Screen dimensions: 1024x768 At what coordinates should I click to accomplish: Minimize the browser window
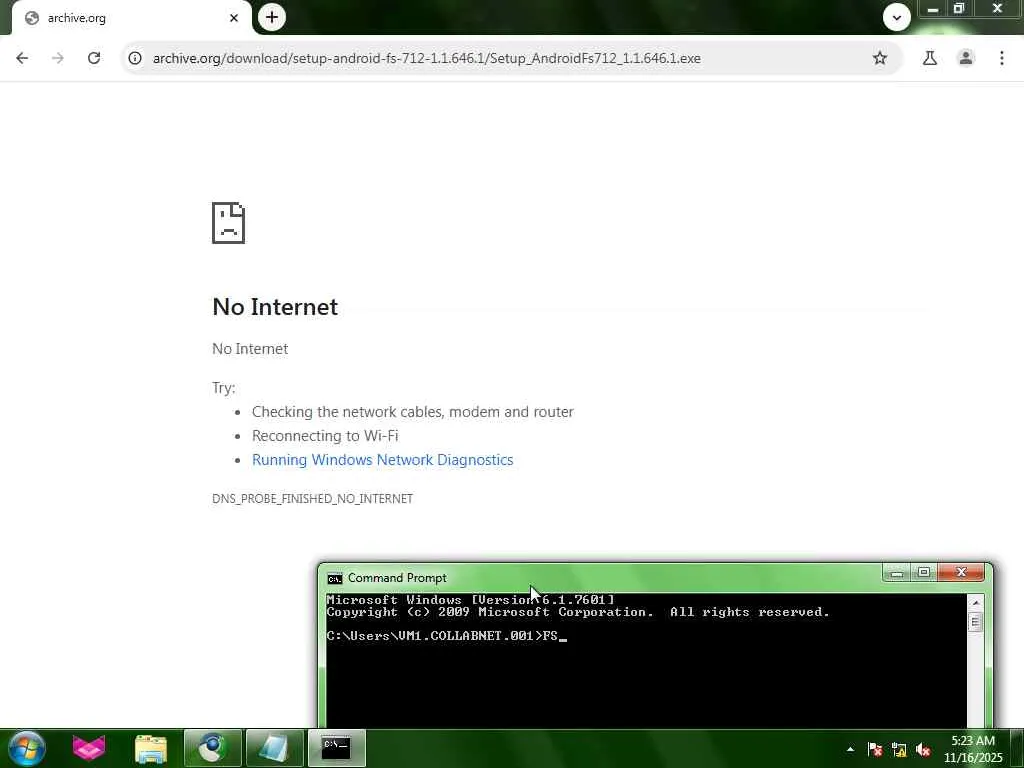(933, 8)
